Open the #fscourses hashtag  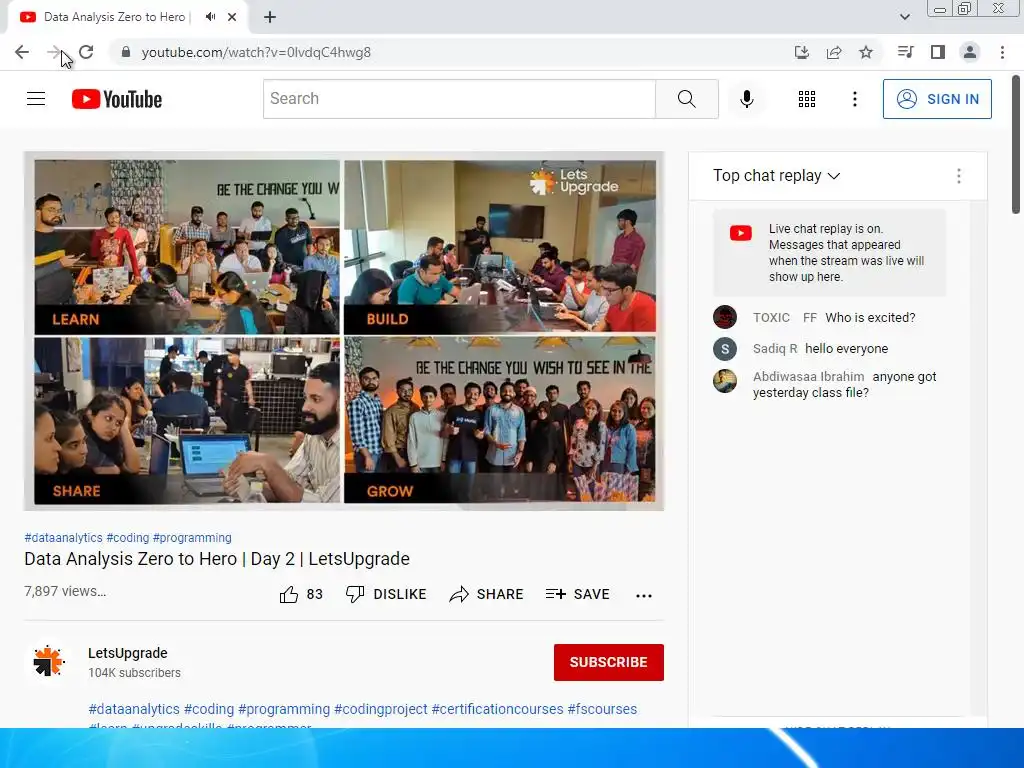coord(602,709)
